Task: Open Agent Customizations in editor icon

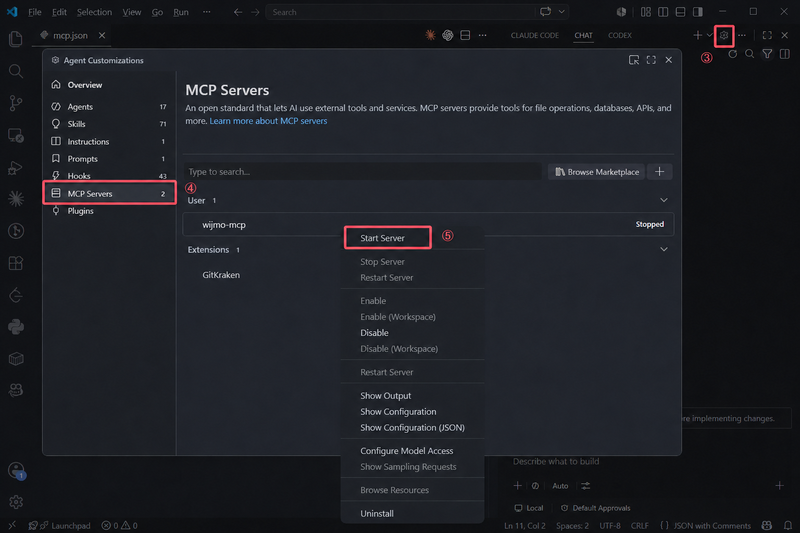Action: click(634, 60)
